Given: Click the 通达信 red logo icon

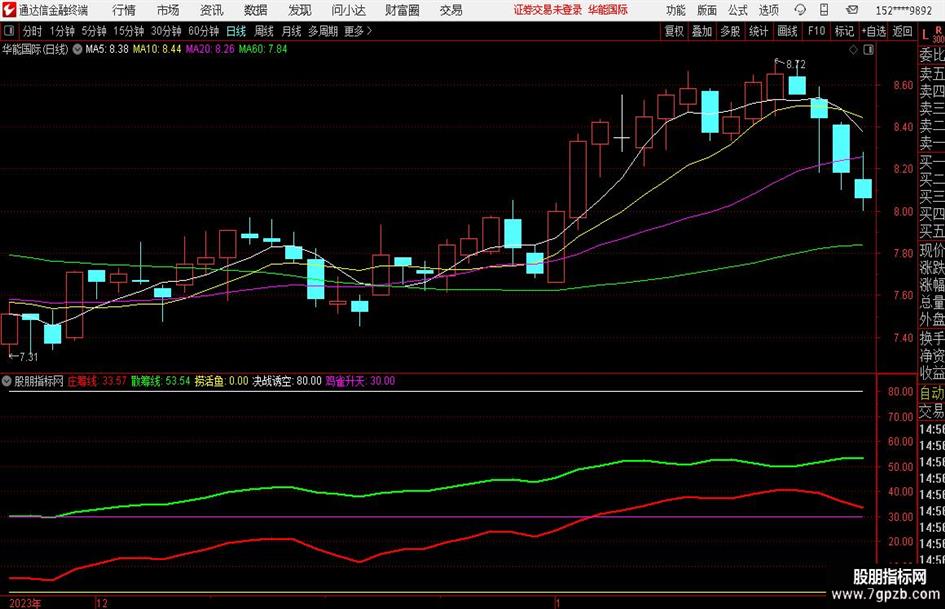Looking at the screenshot, I should 8,10.
